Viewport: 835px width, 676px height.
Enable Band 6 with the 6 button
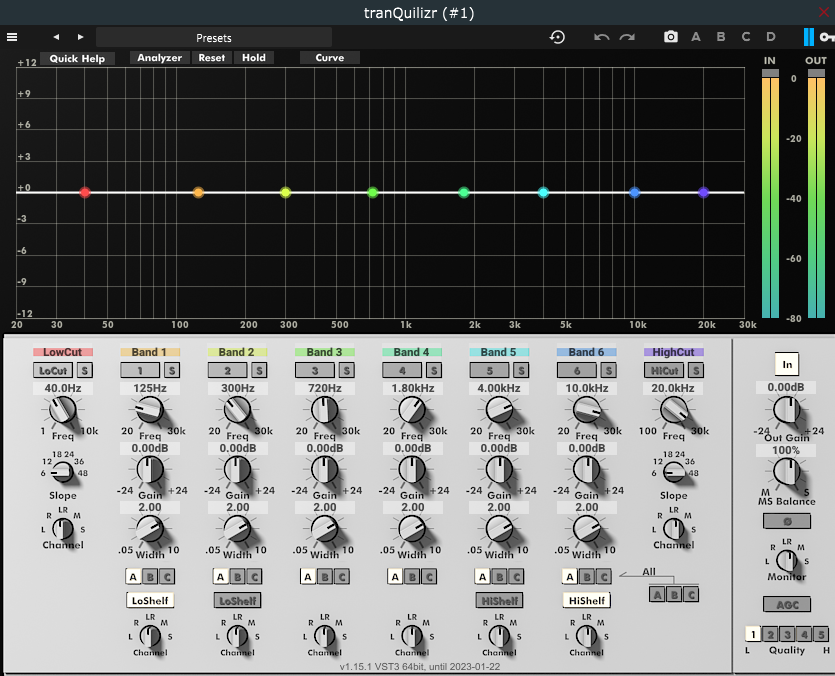[x=577, y=370]
